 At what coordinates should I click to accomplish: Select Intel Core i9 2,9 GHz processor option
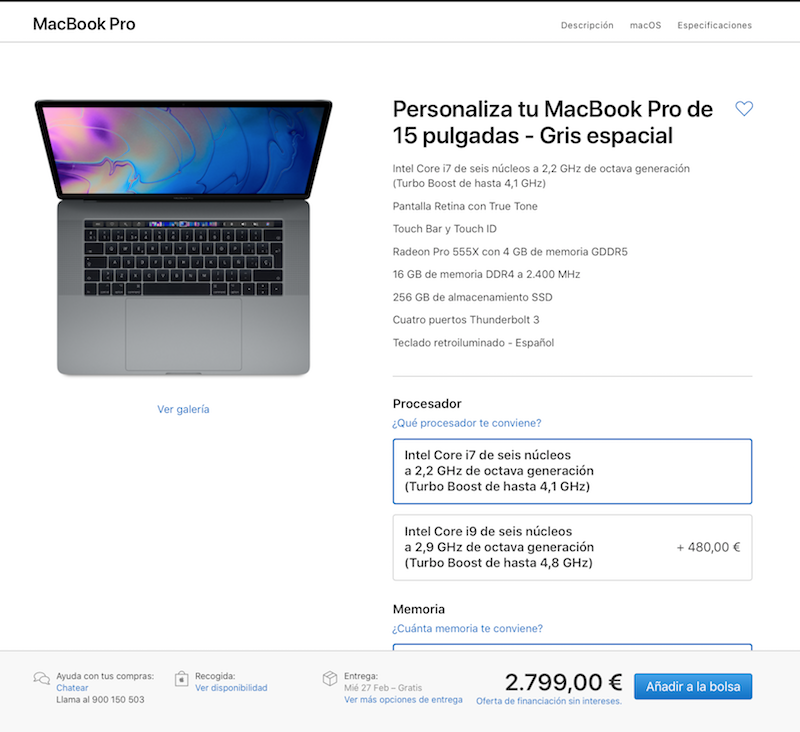tap(572, 547)
